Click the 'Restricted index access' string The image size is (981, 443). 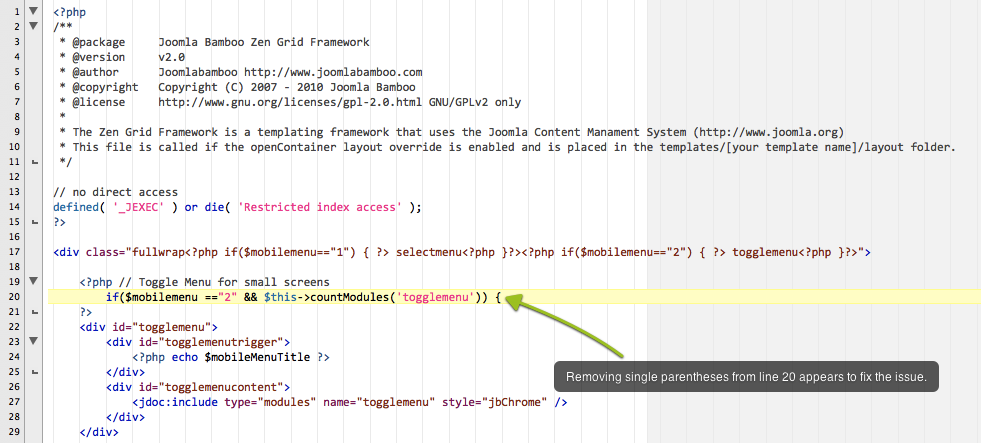(x=319, y=208)
